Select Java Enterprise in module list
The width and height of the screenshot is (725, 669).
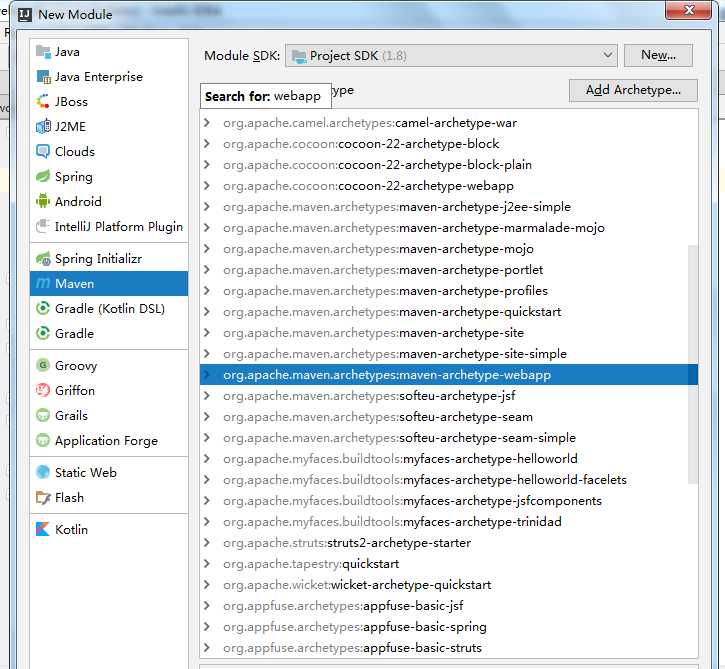coord(109,77)
